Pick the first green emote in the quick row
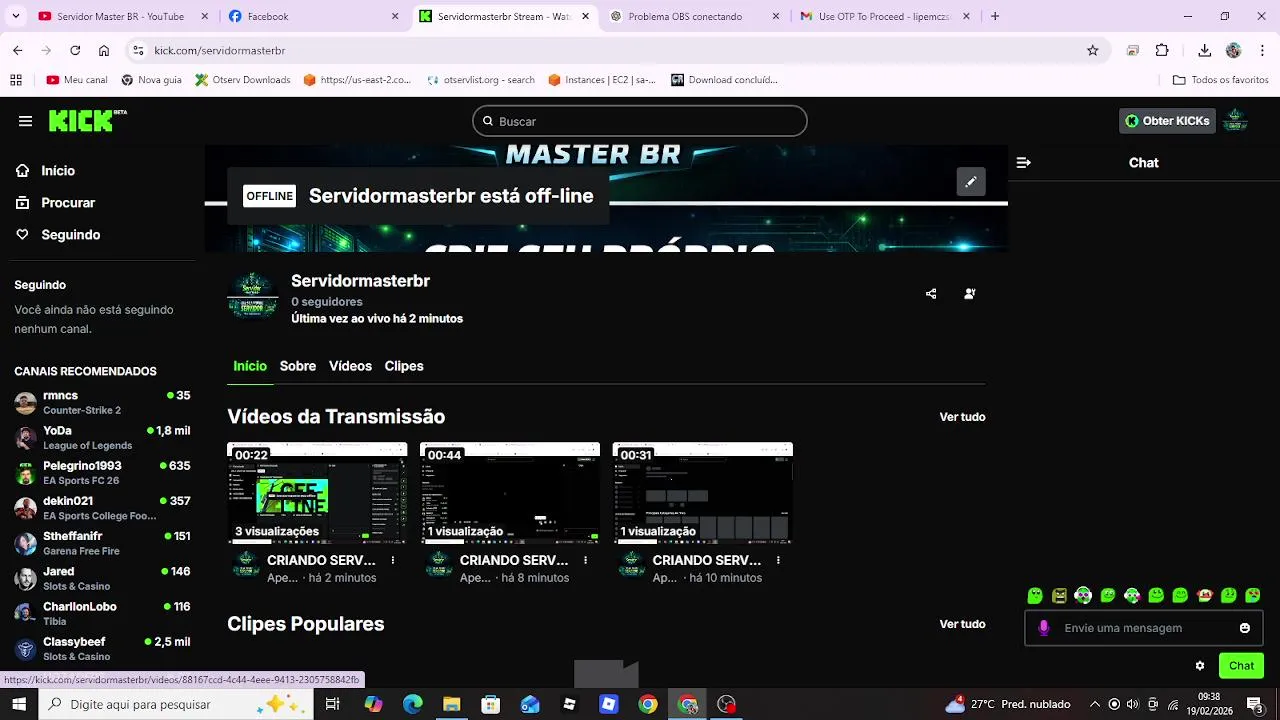 pyautogui.click(x=1035, y=596)
